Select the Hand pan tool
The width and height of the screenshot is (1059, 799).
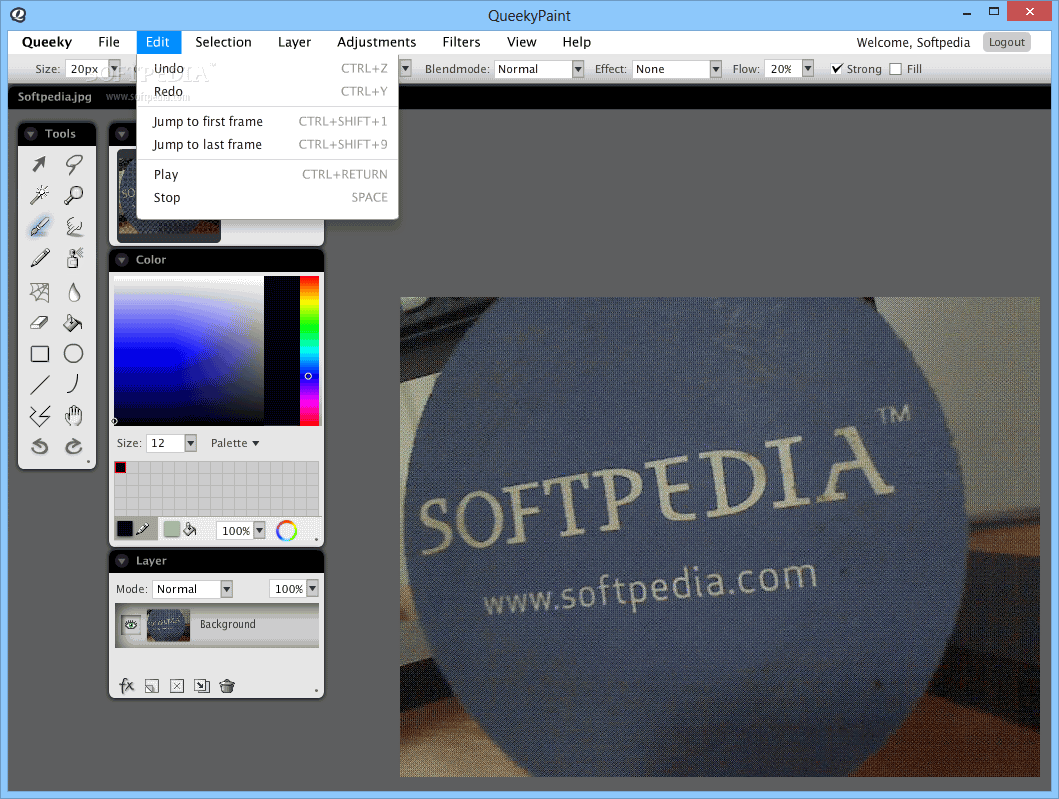click(x=74, y=416)
